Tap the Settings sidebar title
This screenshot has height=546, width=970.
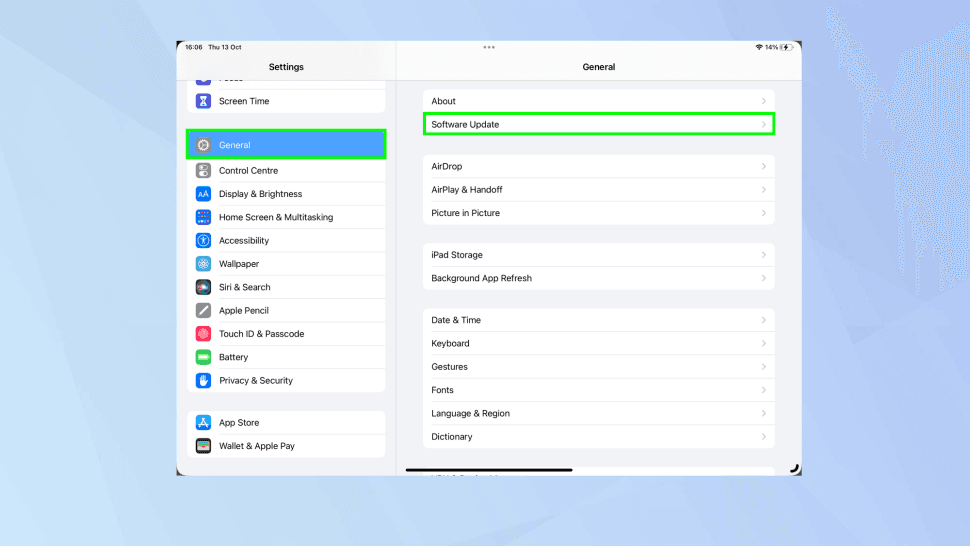pos(286,67)
